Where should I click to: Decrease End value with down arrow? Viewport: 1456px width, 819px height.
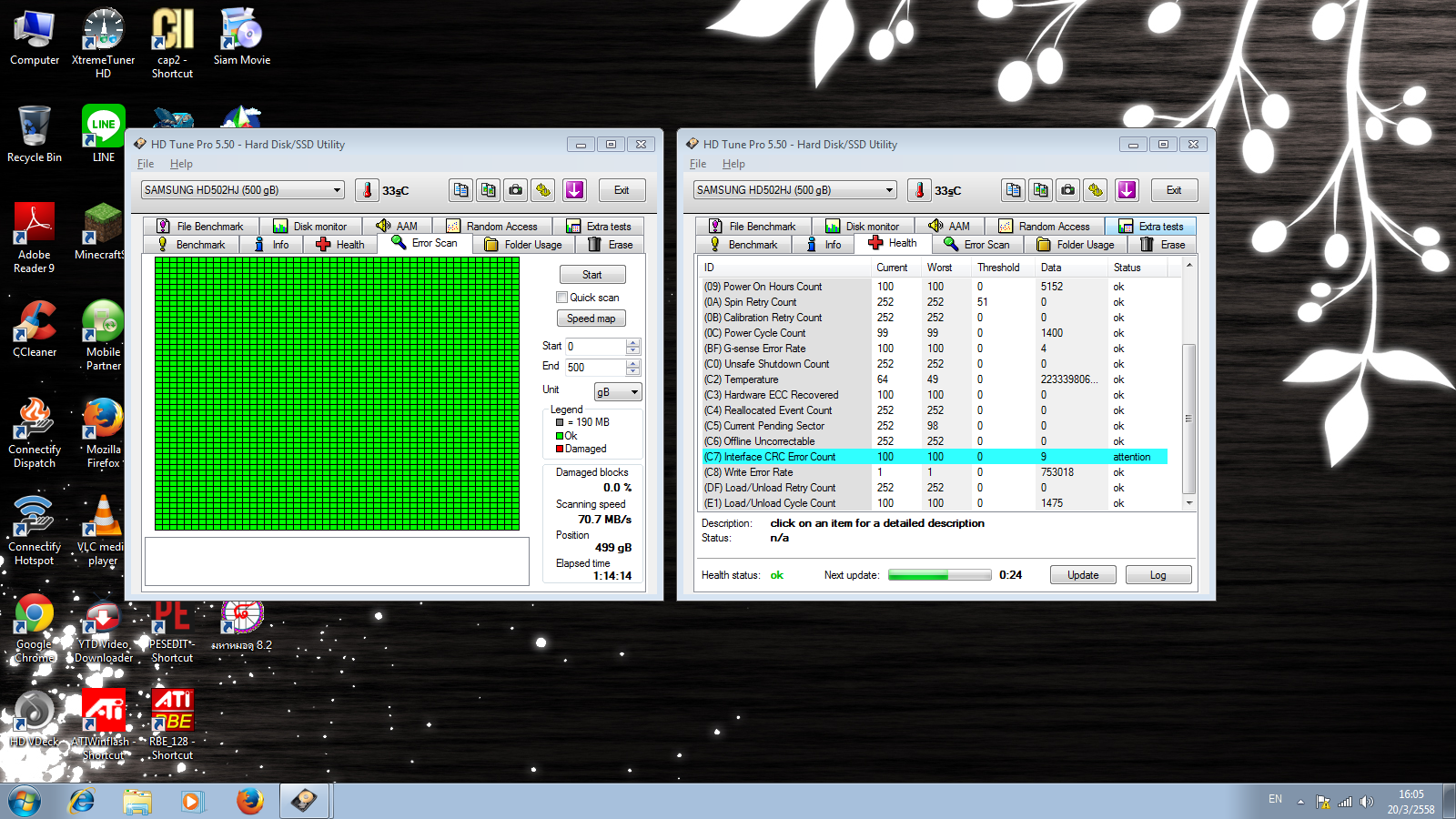point(633,371)
